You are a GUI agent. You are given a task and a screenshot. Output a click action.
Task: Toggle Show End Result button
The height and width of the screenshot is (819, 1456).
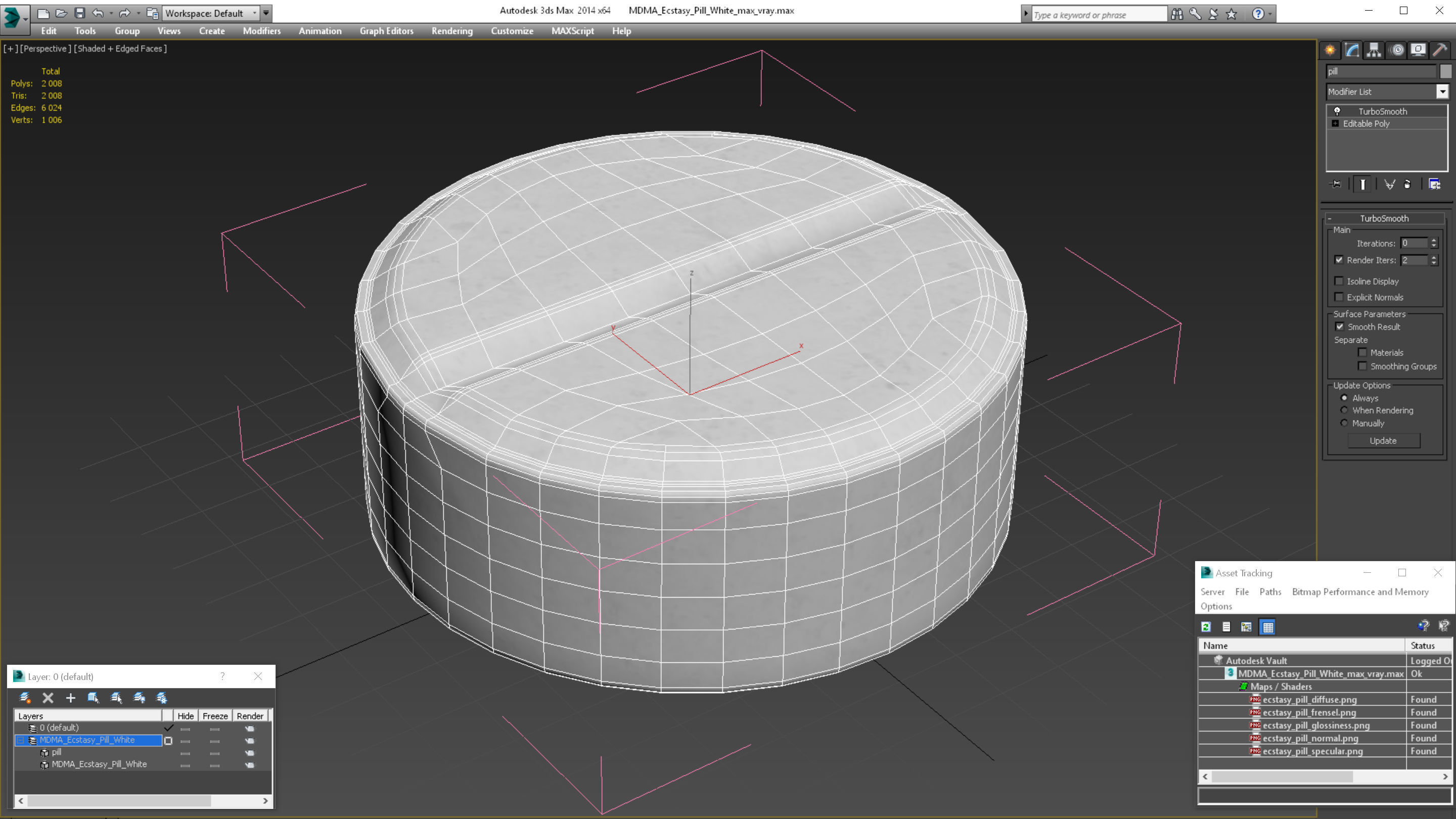click(x=1363, y=184)
